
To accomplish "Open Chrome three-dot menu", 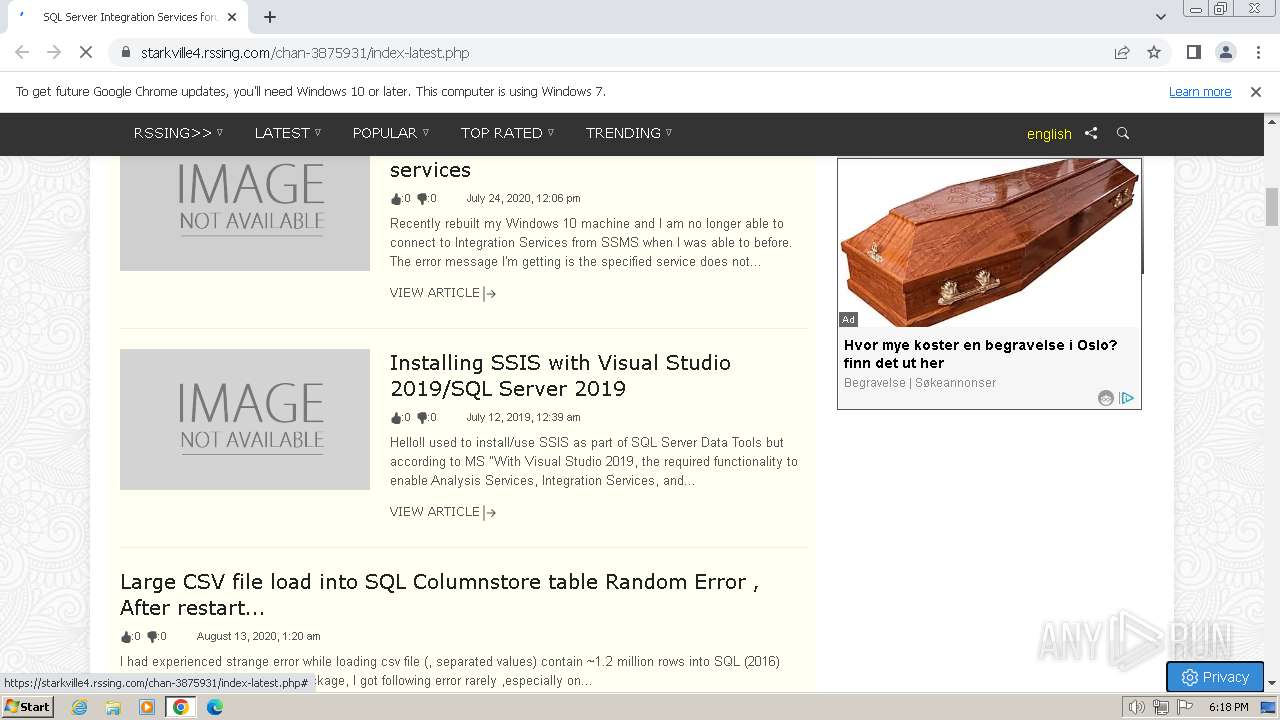I will pyautogui.click(x=1258, y=53).
